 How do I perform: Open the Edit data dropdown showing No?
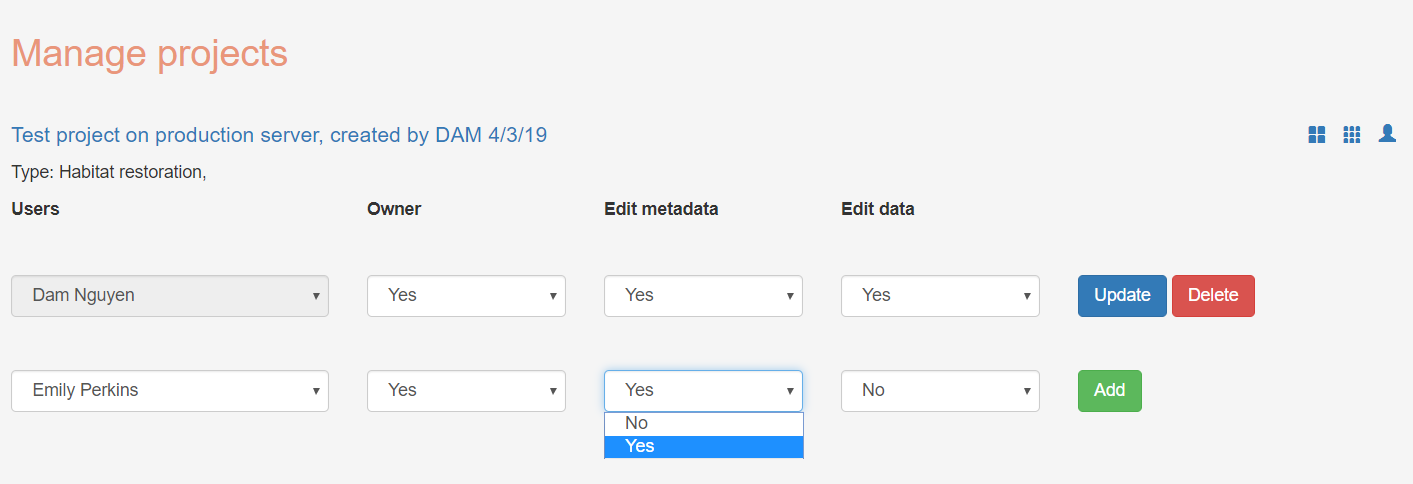pyautogui.click(x=940, y=391)
